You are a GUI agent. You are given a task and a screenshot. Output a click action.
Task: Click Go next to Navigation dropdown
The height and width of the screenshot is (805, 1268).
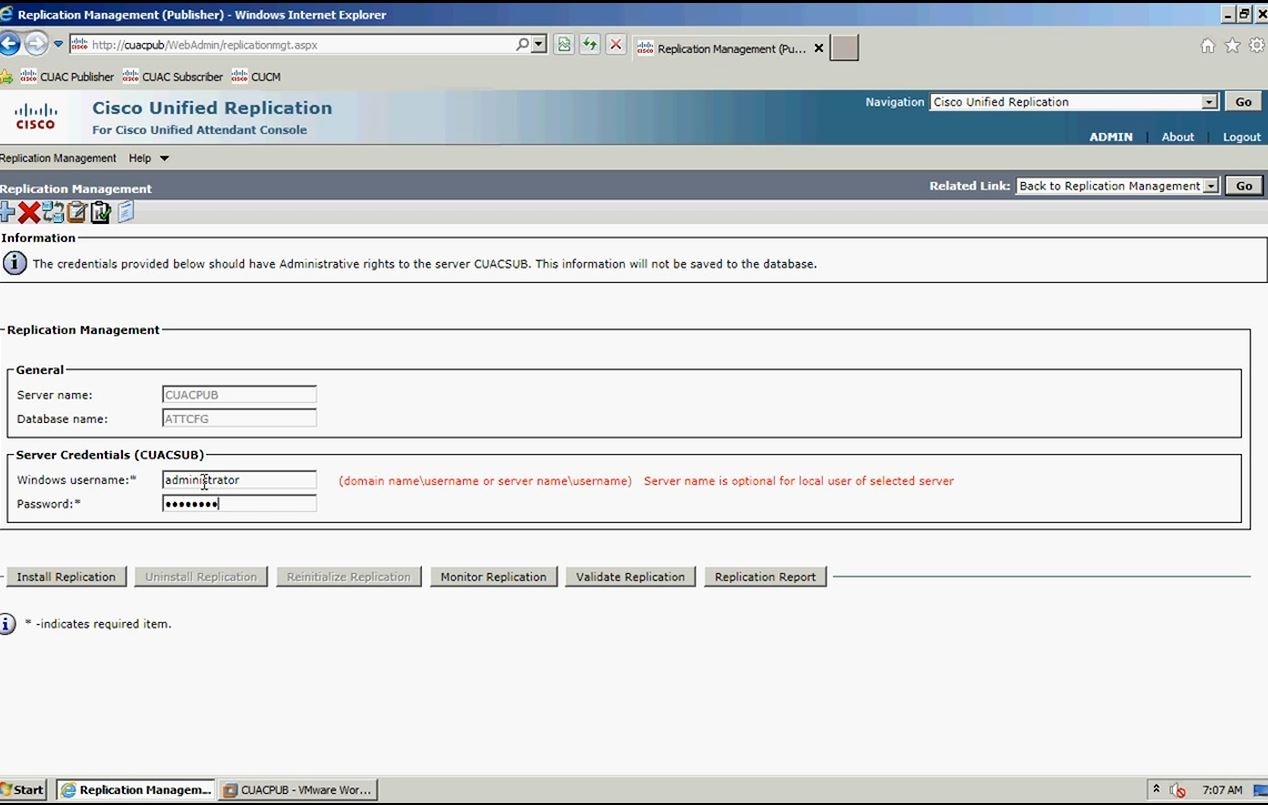pos(1243,102)
